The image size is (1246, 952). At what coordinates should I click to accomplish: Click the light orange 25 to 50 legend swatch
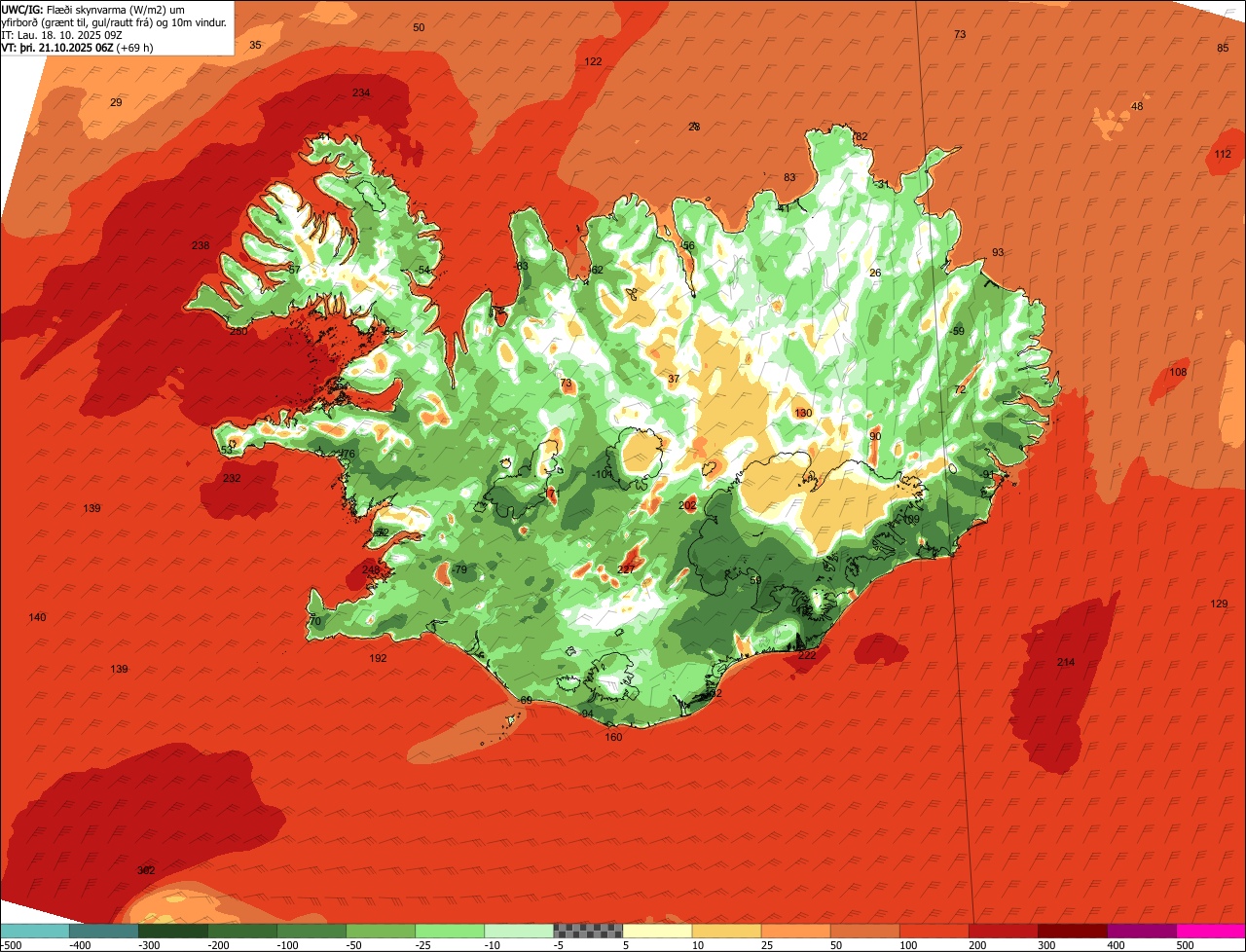pos(795,931)
